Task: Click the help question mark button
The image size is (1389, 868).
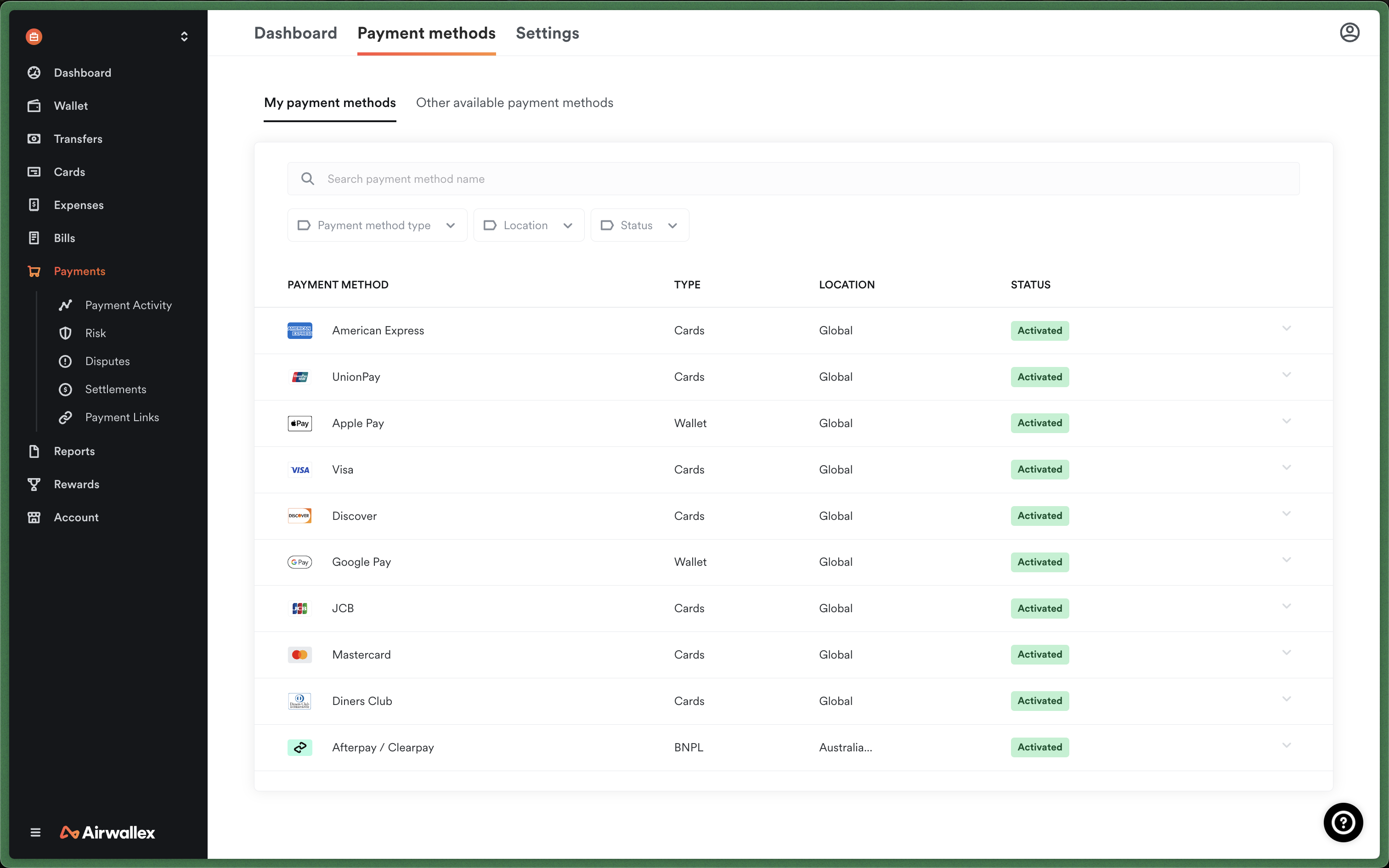Action: click(x=1343, y=822)
